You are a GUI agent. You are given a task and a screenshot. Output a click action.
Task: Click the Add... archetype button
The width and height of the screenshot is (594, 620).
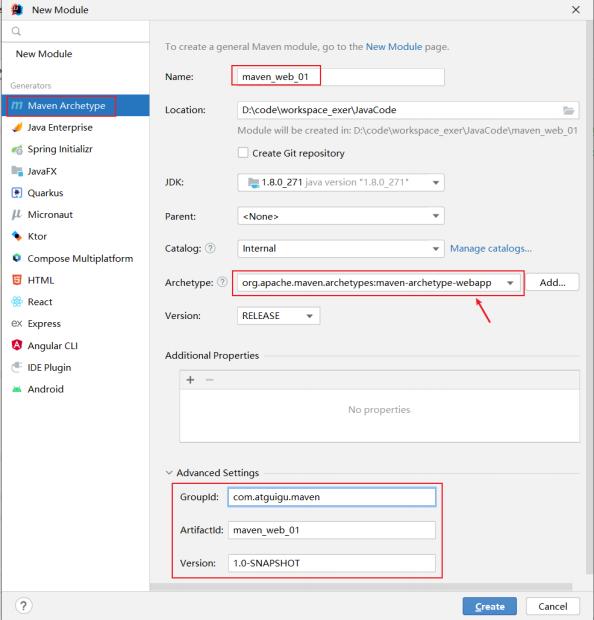tap(552, 282)
